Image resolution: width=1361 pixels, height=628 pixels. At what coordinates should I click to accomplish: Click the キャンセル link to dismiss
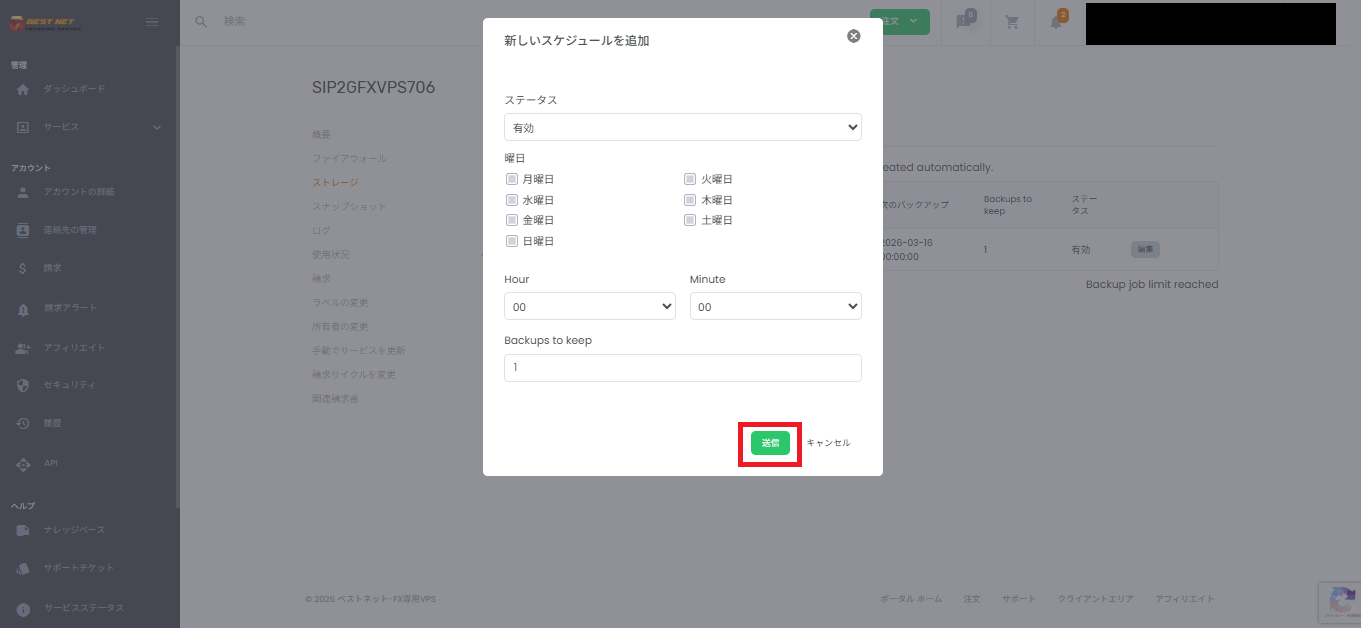829,442
